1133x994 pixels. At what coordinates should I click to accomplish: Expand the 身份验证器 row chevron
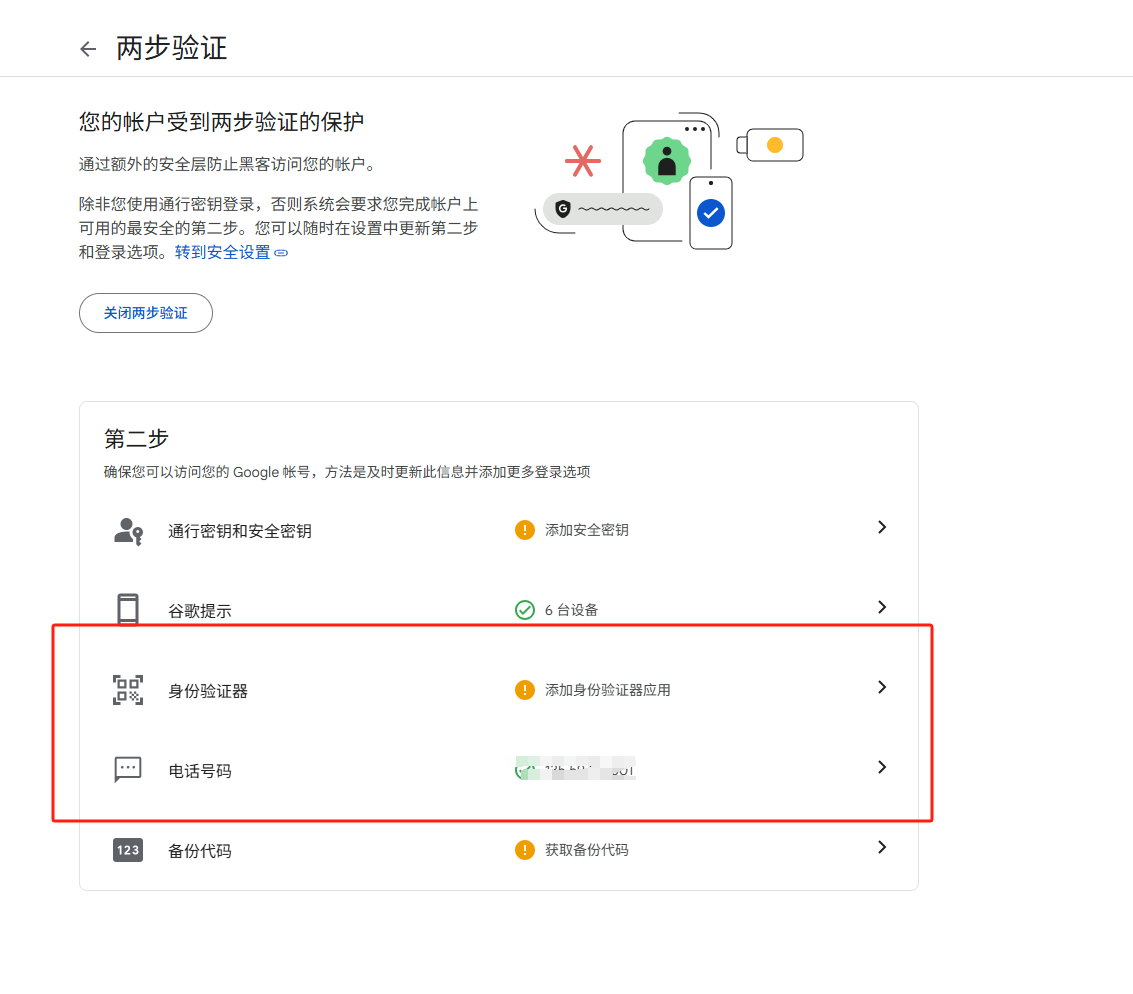click(x=881, y=687)
